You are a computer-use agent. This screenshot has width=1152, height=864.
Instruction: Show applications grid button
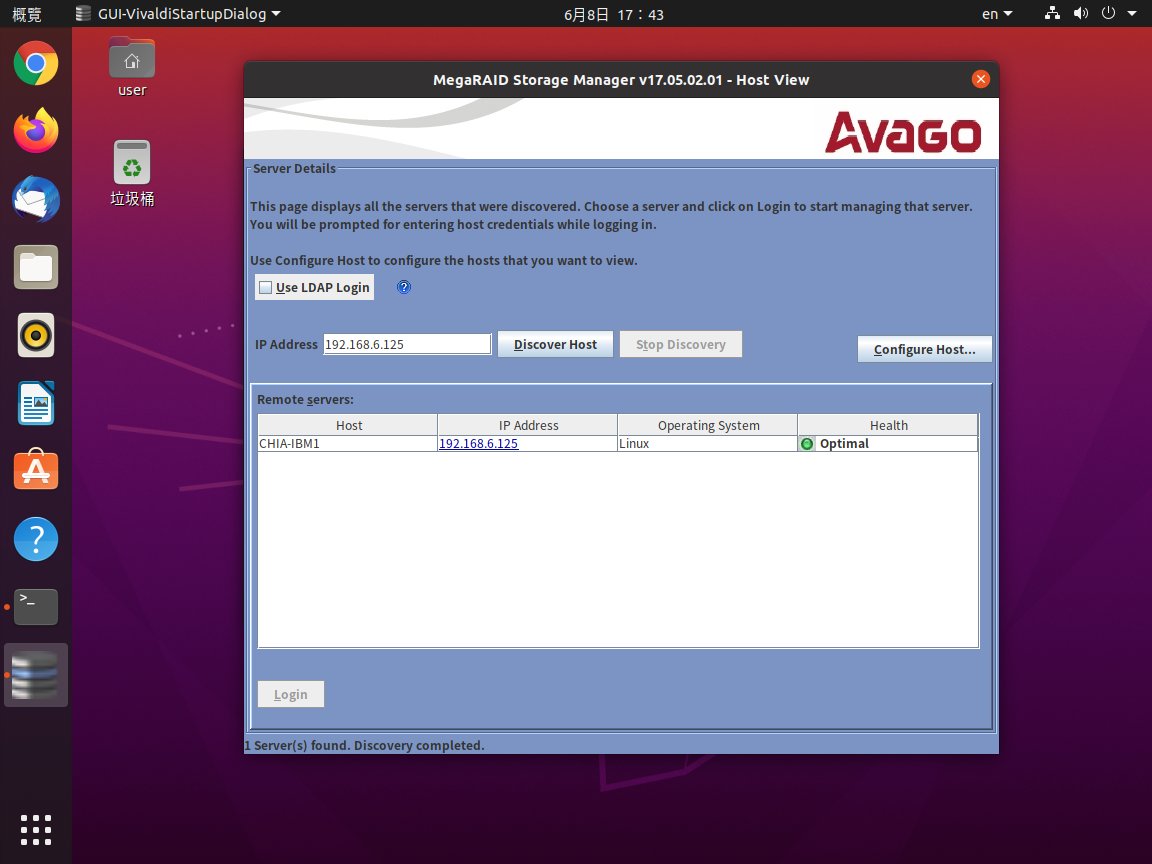(36, 830)
